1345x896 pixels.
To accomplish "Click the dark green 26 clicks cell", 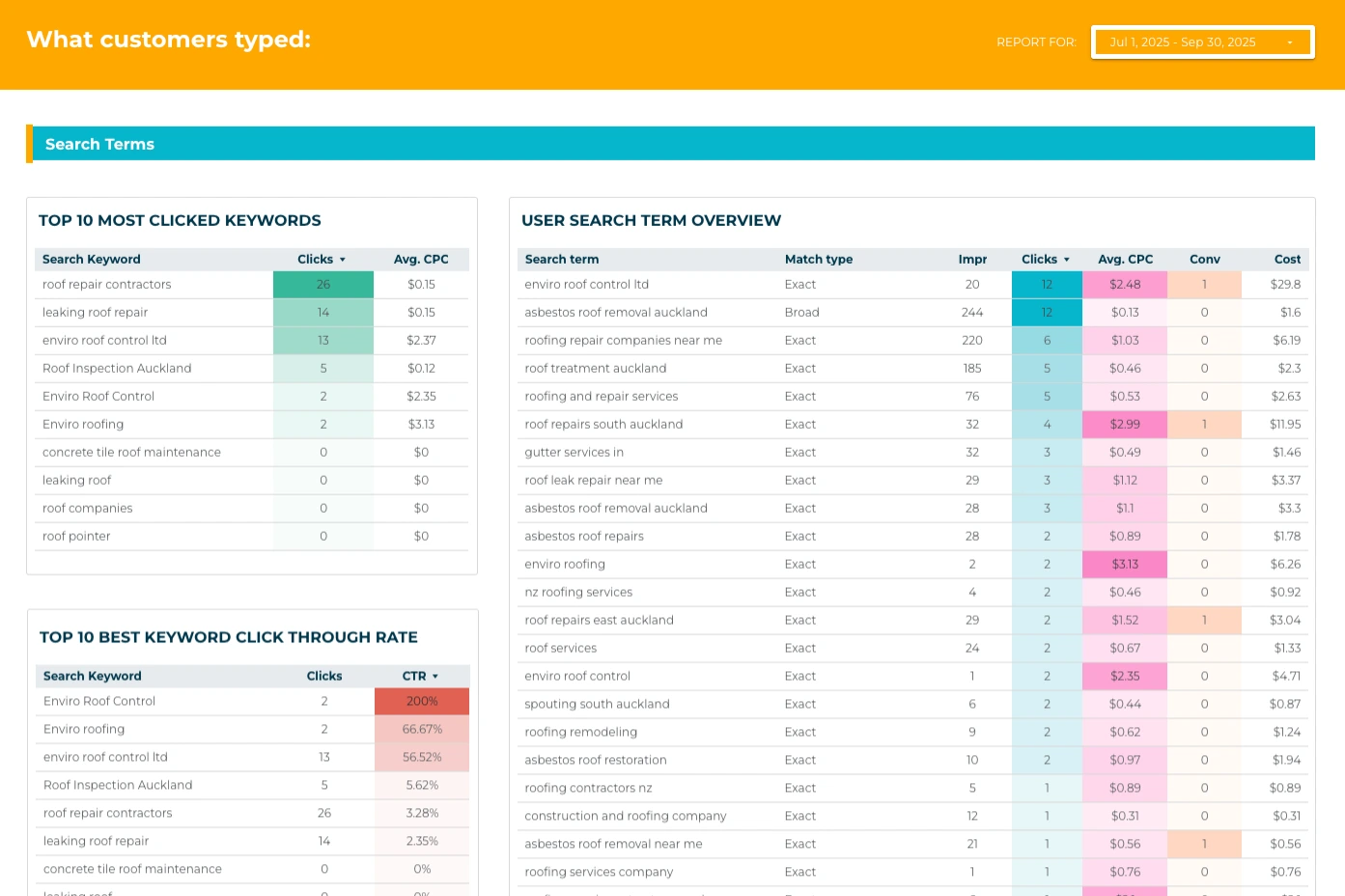I will (x=322, y=285).
